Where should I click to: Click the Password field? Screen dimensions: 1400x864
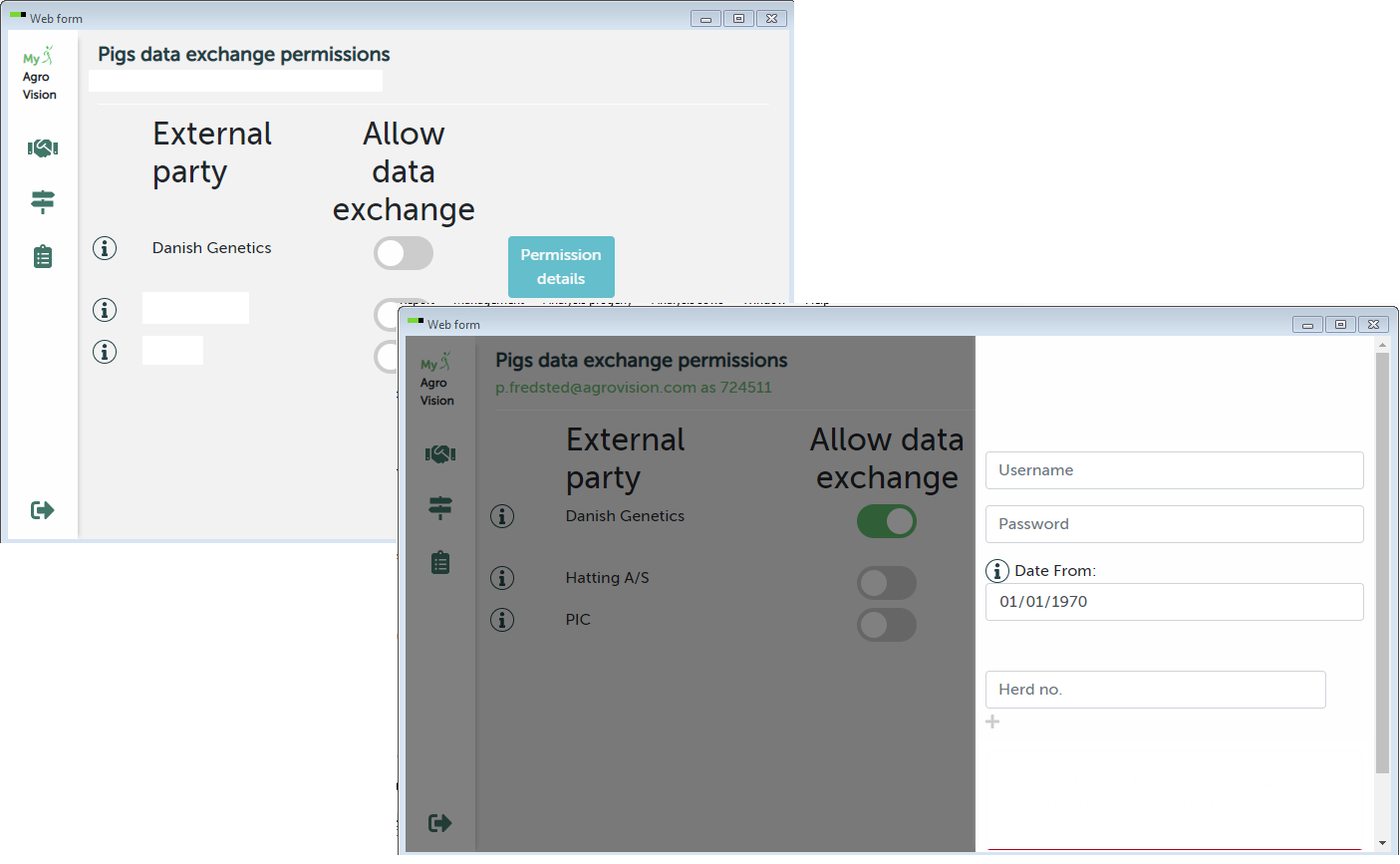(1175, 524)
